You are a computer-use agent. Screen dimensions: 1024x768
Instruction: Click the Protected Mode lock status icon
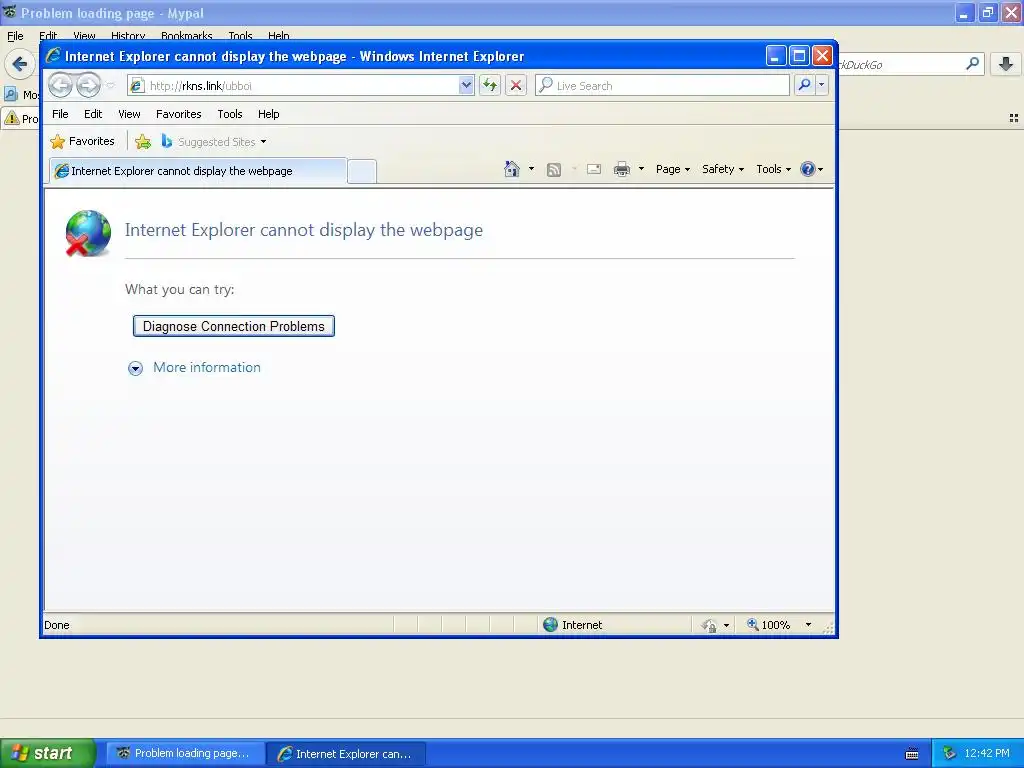[709, 626]
